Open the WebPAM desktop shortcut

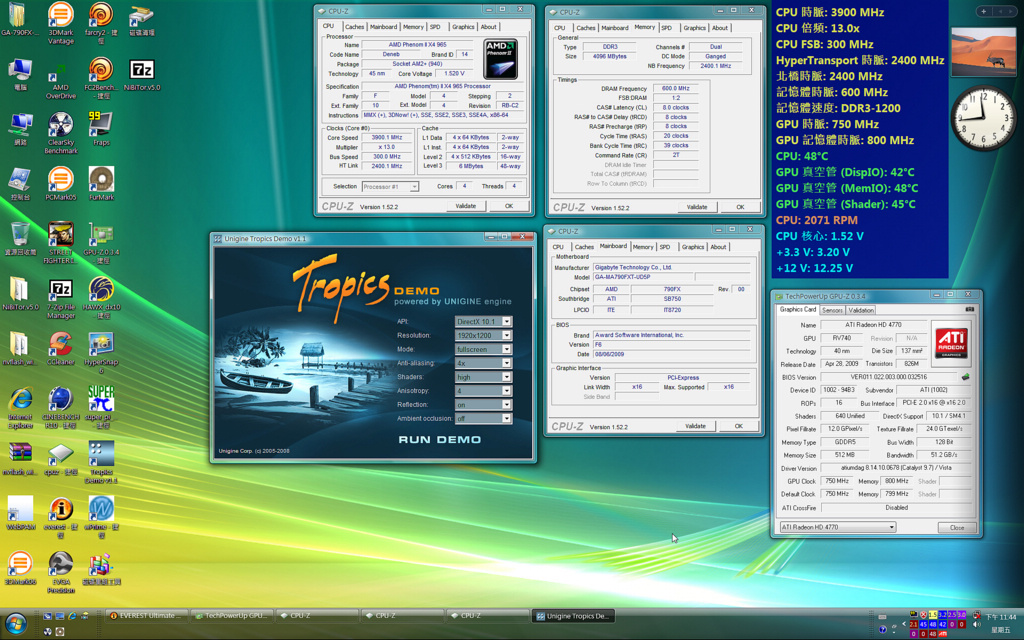point(20,513)
